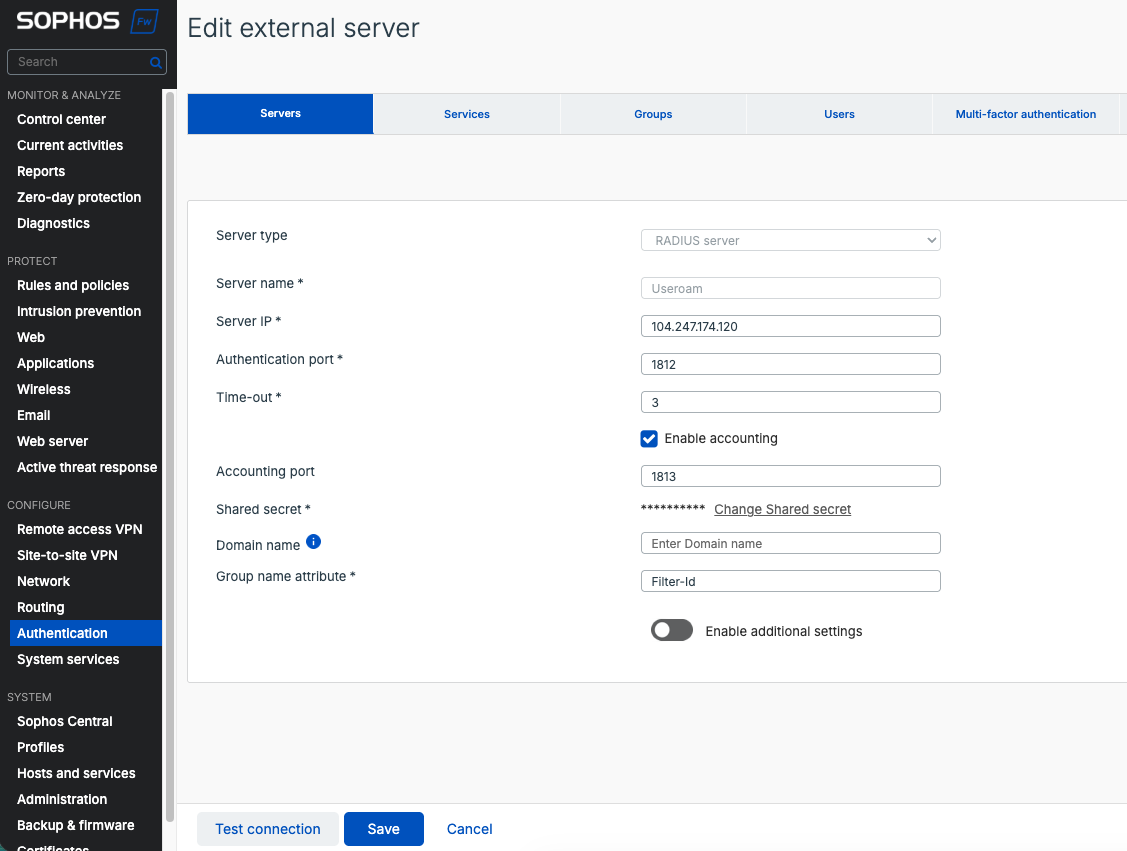Image resolution: width=1127 pixels, height=851 pixels.
Task: Click the Group name attribute field
Action: coord(791,581)
